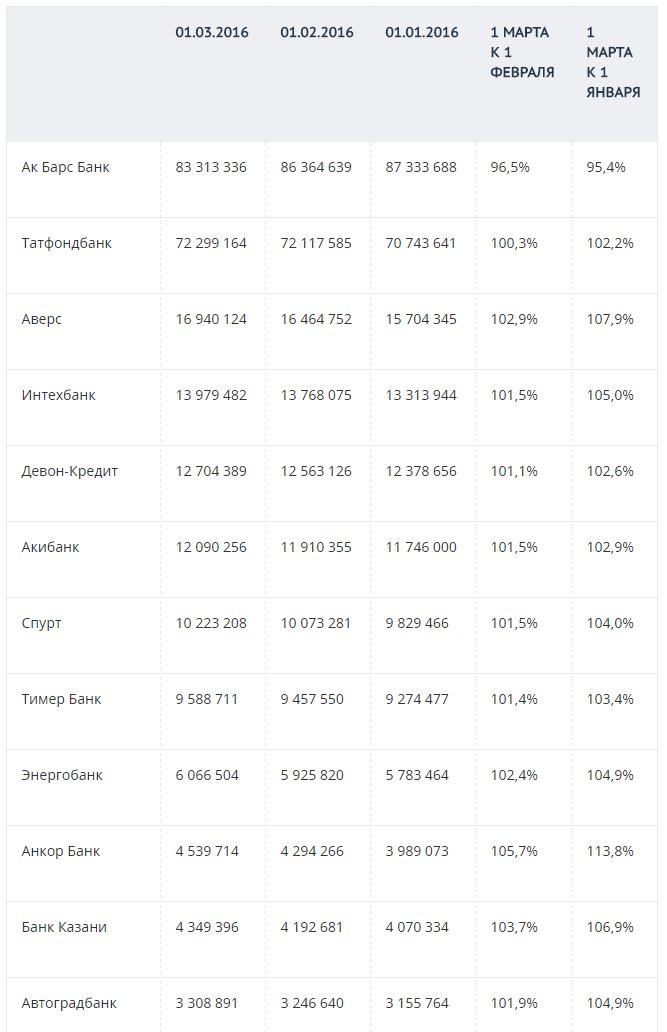Select the Интехбанк row label

(x=59, y=395)
